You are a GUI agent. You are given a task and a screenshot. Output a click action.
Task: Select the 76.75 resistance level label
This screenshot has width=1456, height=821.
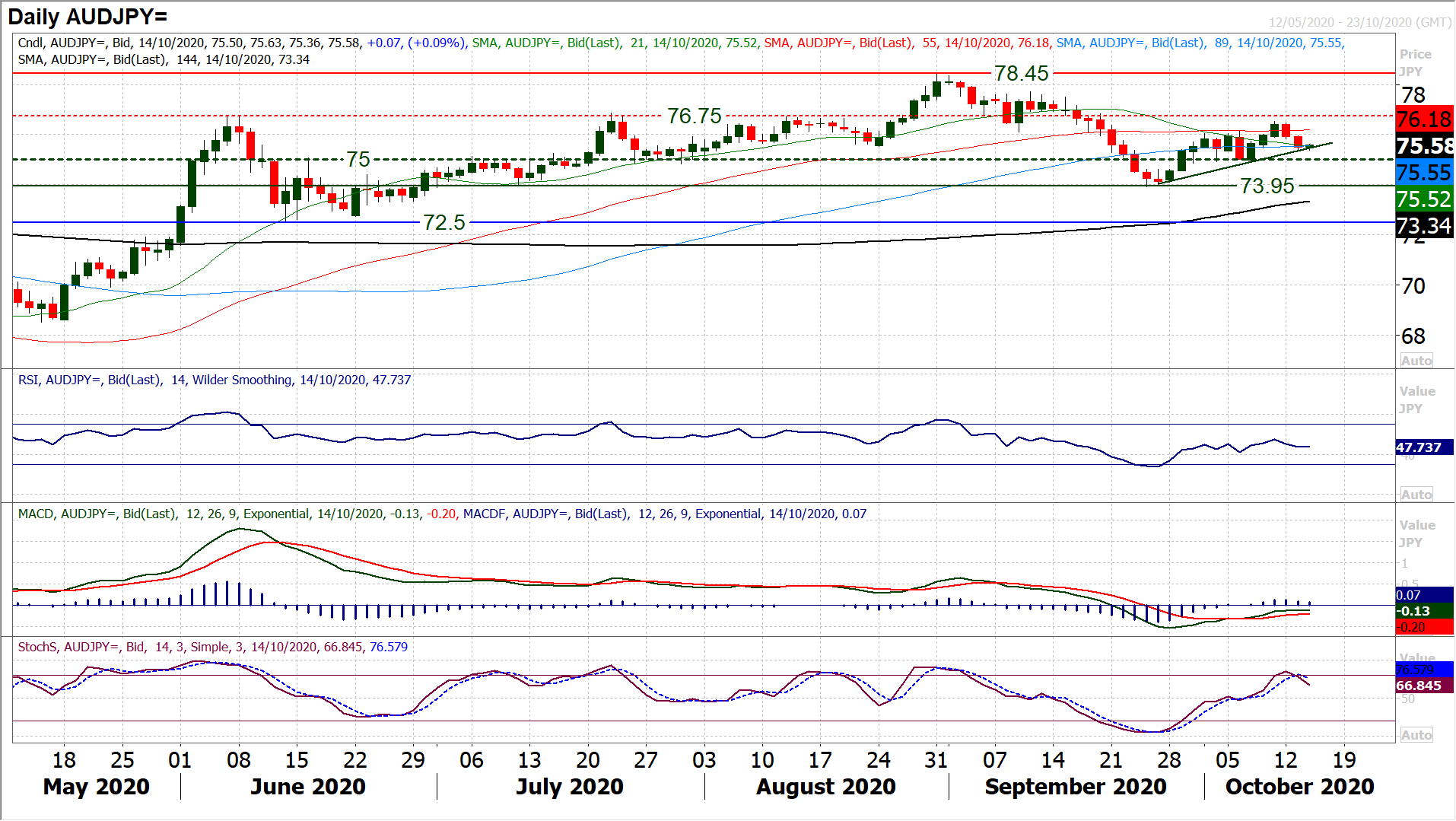click(x=694, y=116)
